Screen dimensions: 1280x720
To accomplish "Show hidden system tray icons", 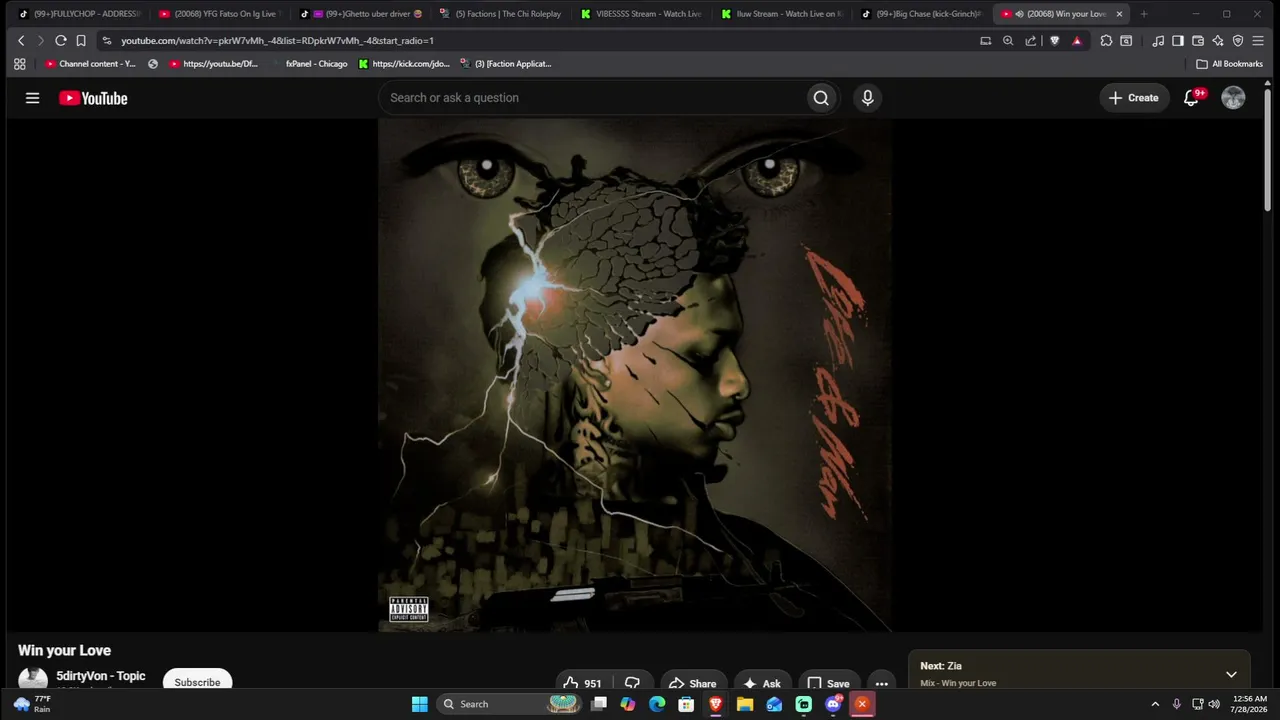I will click(x=1155, y=704).
